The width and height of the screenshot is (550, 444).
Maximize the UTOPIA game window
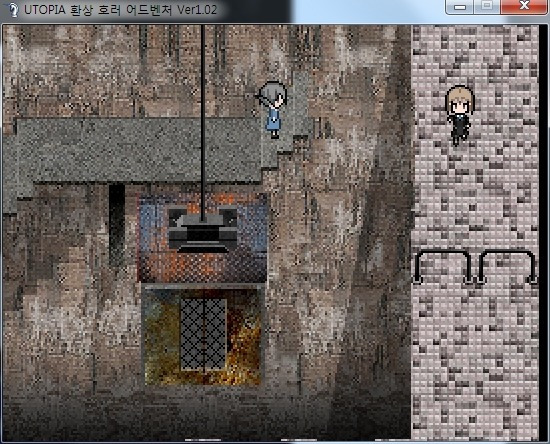[487, 6]
